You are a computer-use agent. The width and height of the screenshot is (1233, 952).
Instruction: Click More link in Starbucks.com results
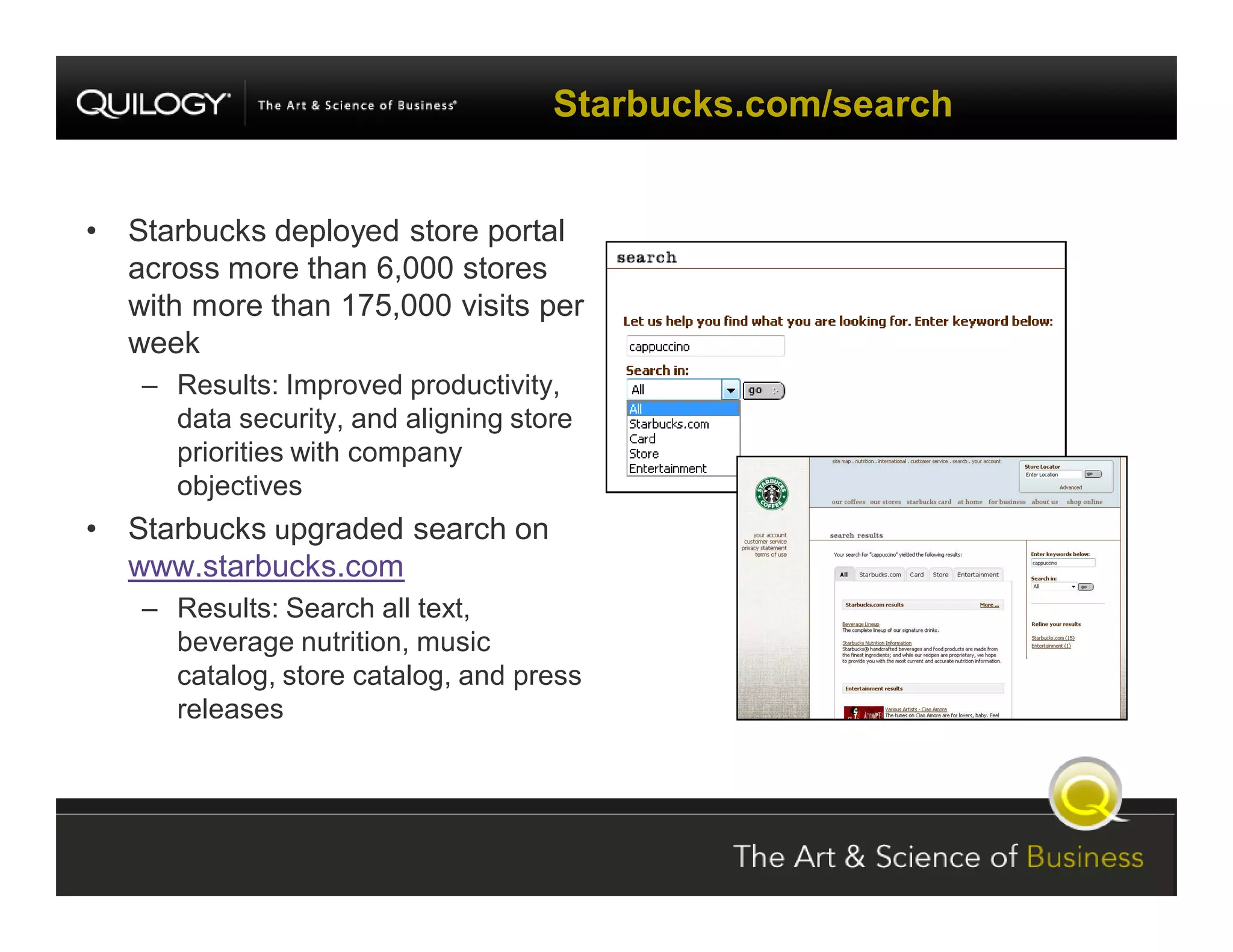[x=989, y=605]
